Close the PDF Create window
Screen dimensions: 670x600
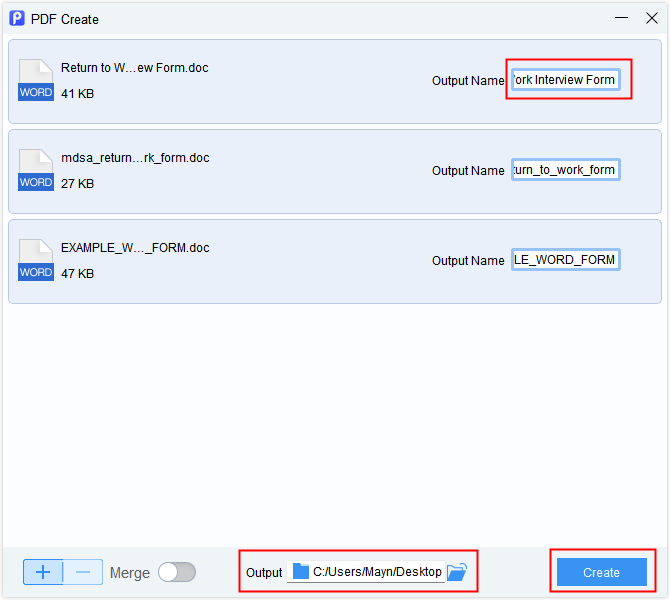tap(652, 18)
